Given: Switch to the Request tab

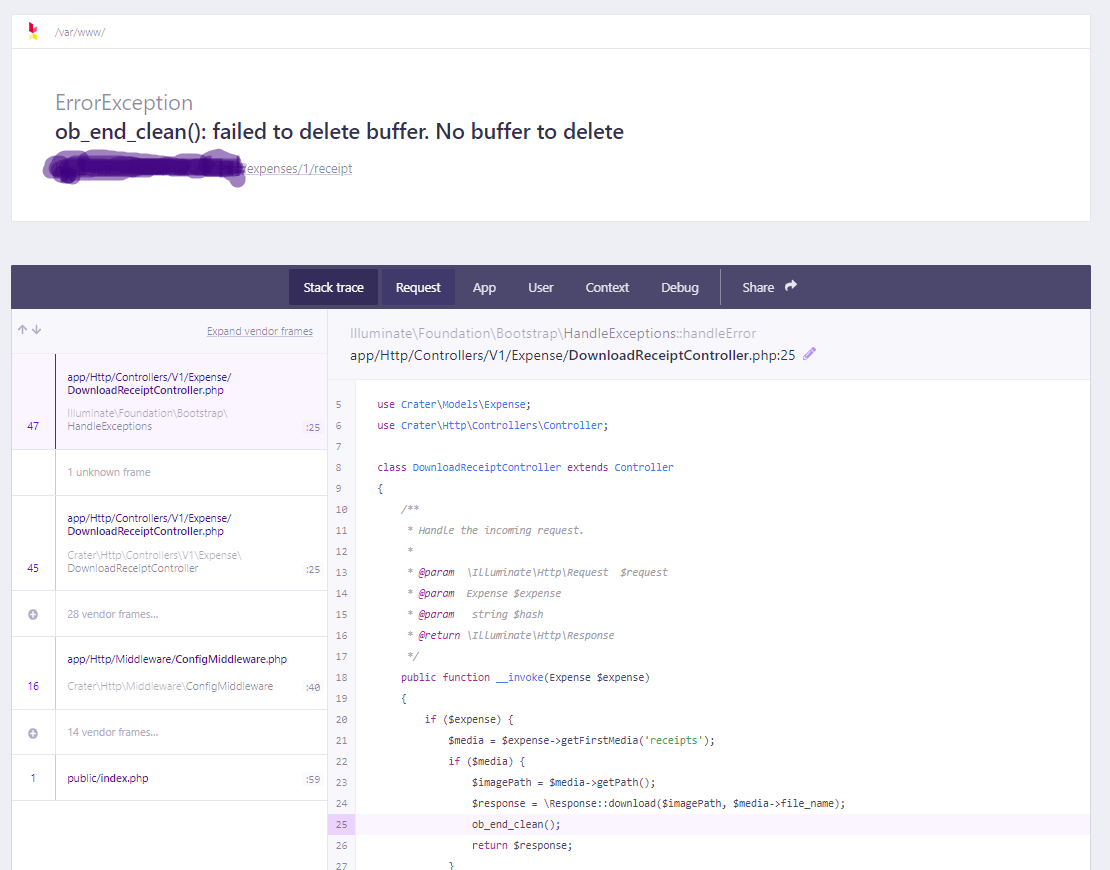Looking at the screenshot, I should (x=418, y=287).
